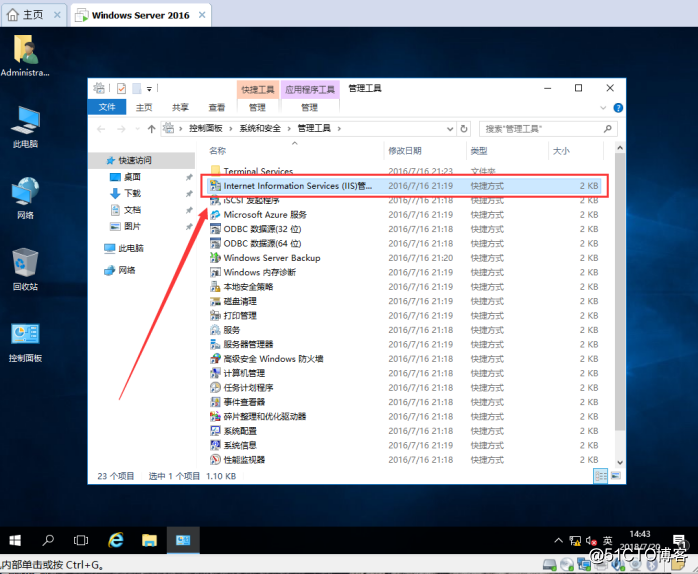Open 计算机管理 shortcut icon

(x=215, y=373)
